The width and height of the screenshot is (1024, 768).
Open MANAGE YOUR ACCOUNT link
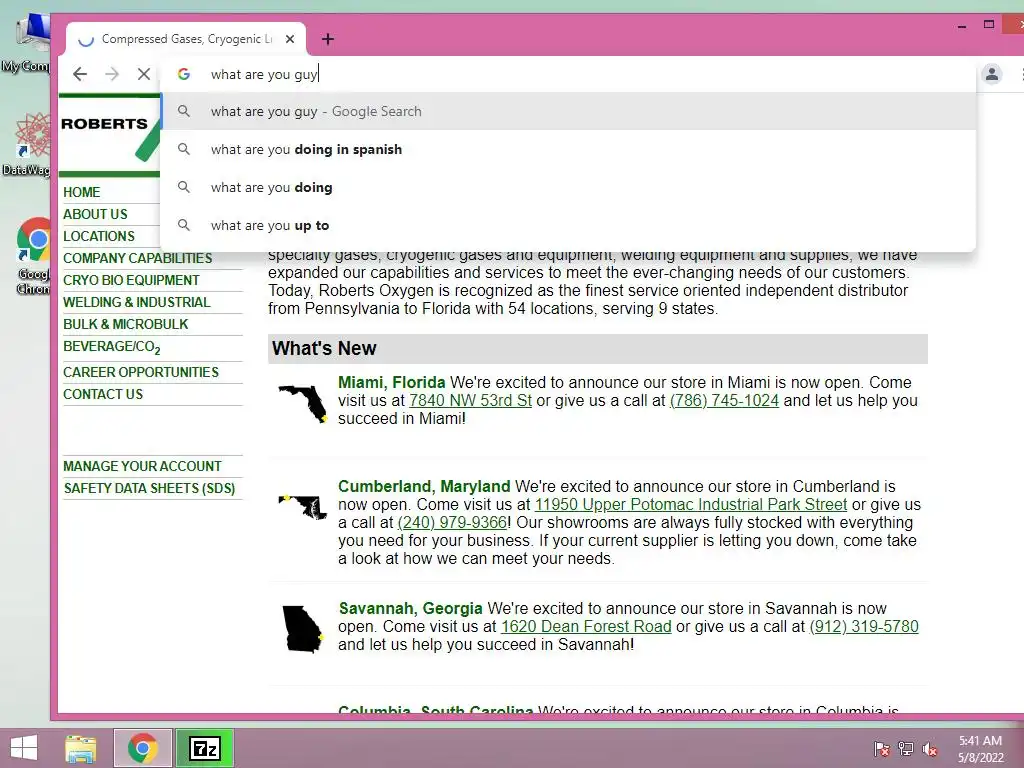pos(142,466)
